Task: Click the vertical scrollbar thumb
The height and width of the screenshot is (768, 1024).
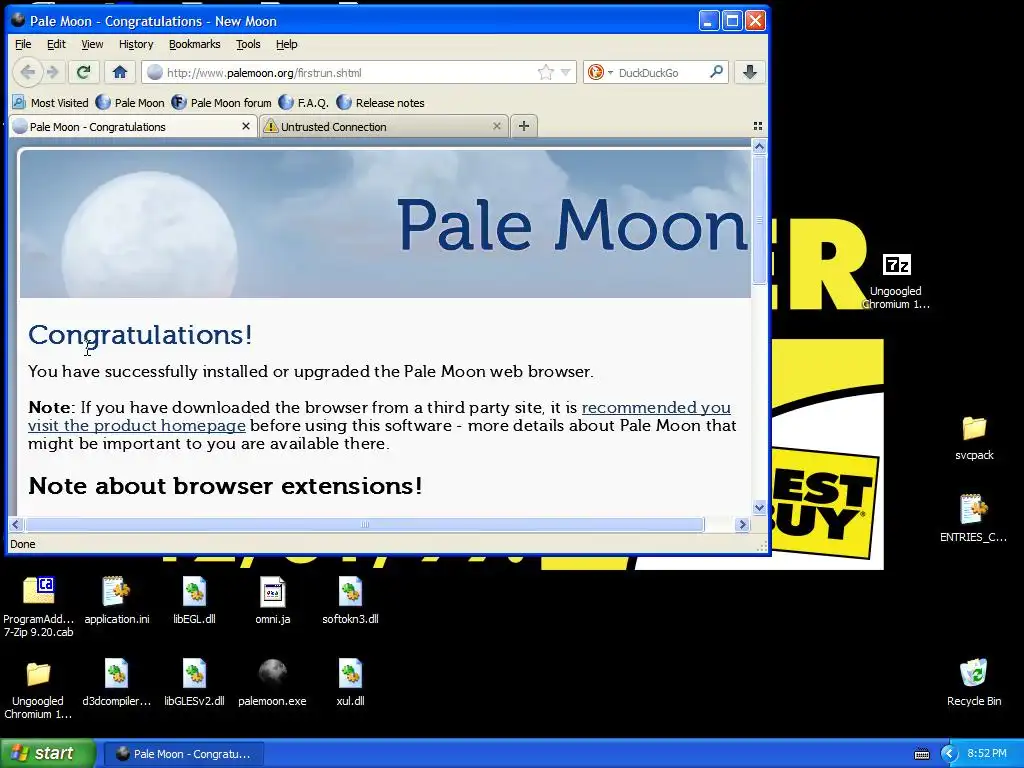Action: [x=759, y=219]
